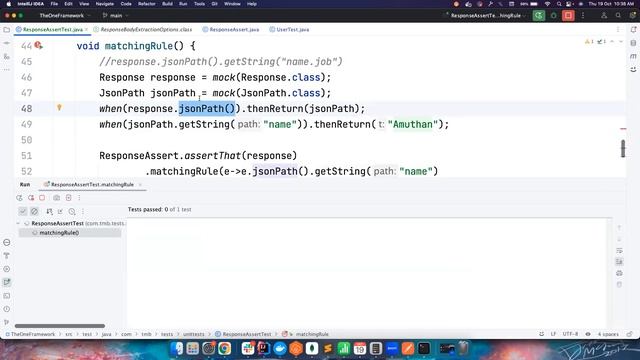Open the Run tool window icon in left sidebar
The image size is (640, 360).
pos(7,282)
